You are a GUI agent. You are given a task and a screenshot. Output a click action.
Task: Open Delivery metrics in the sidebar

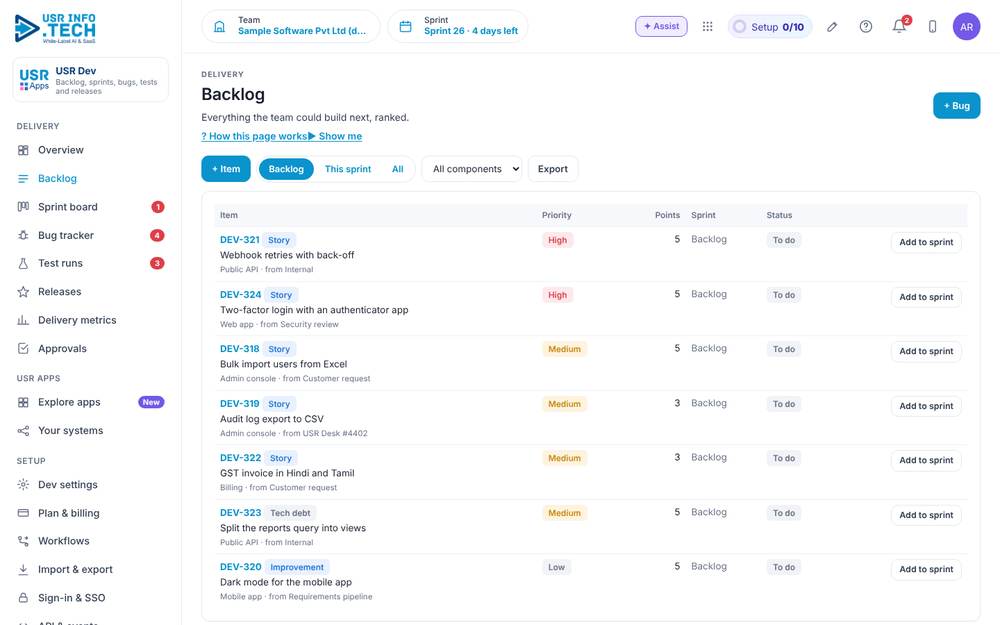click(91, 320)
